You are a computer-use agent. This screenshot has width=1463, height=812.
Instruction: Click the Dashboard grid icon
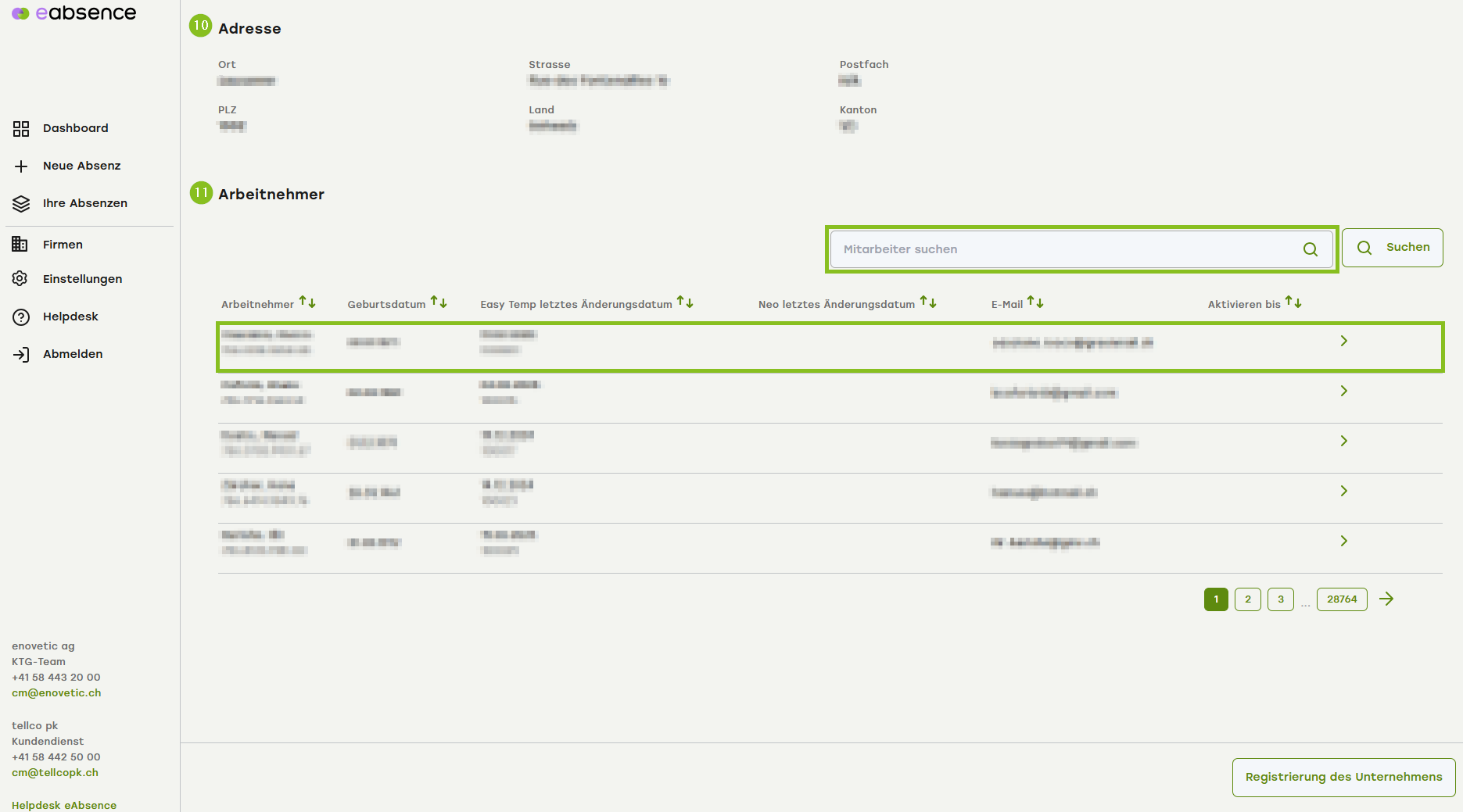click(21, 129)
